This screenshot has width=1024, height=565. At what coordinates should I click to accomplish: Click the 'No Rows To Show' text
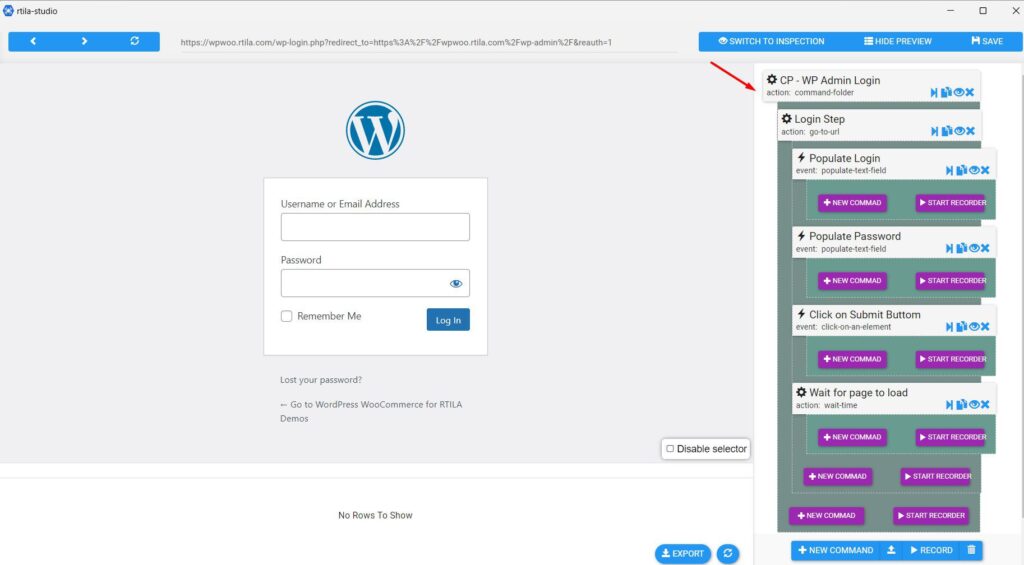[375, 515]
